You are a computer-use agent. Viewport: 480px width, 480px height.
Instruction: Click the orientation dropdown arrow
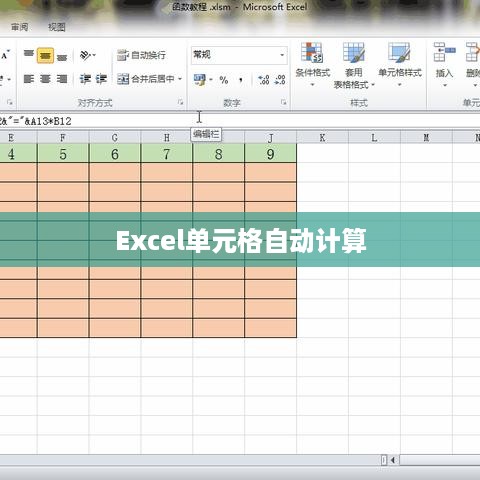click(94, 55)
